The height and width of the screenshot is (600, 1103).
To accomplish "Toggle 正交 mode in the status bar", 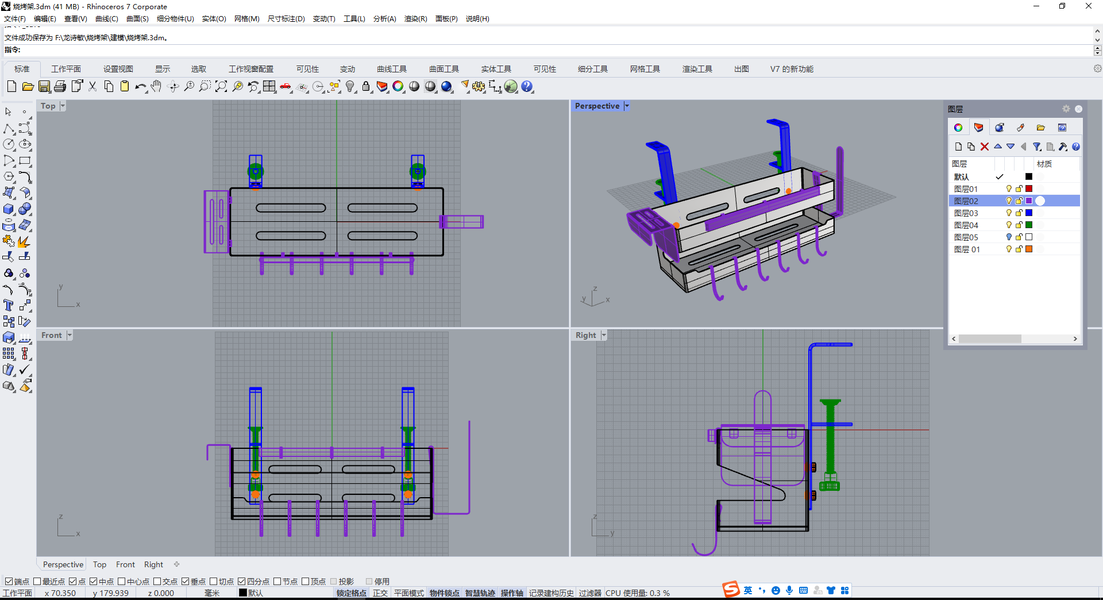I will click(380, 593).
